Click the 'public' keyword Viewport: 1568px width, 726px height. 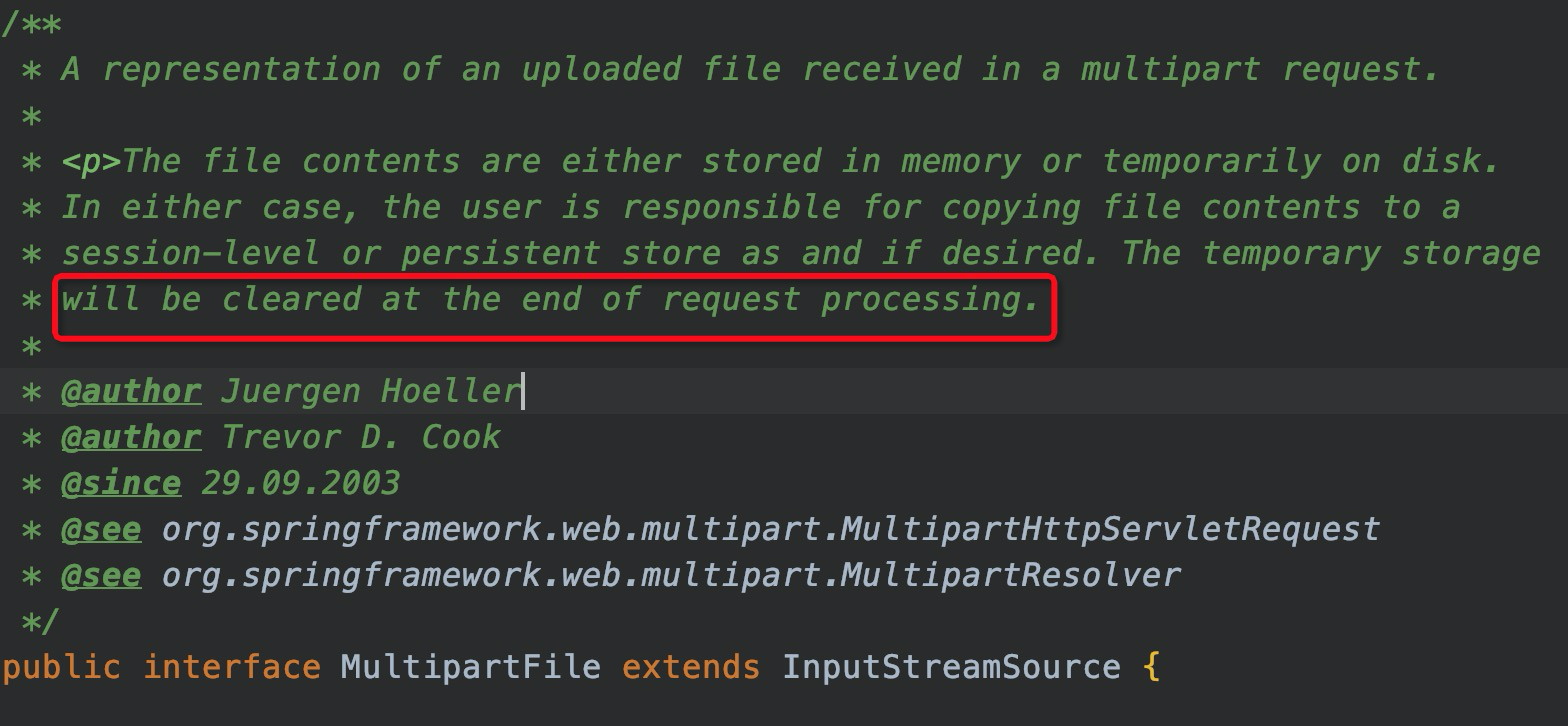point(61,666)
